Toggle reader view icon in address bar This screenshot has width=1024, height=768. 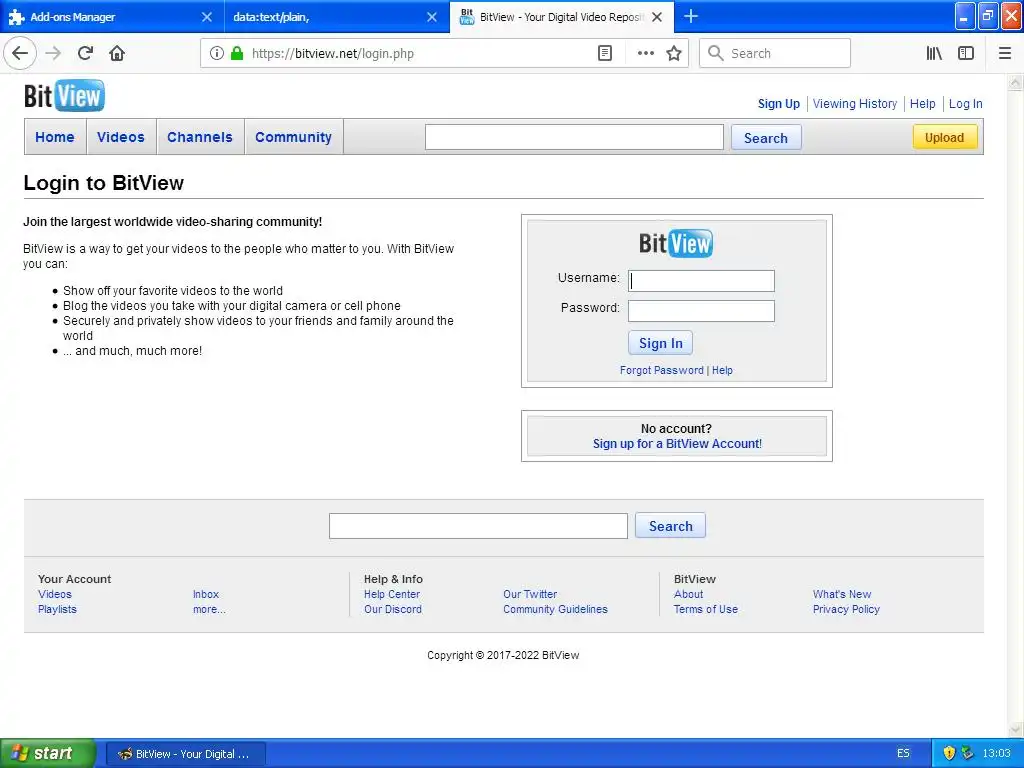605,54
